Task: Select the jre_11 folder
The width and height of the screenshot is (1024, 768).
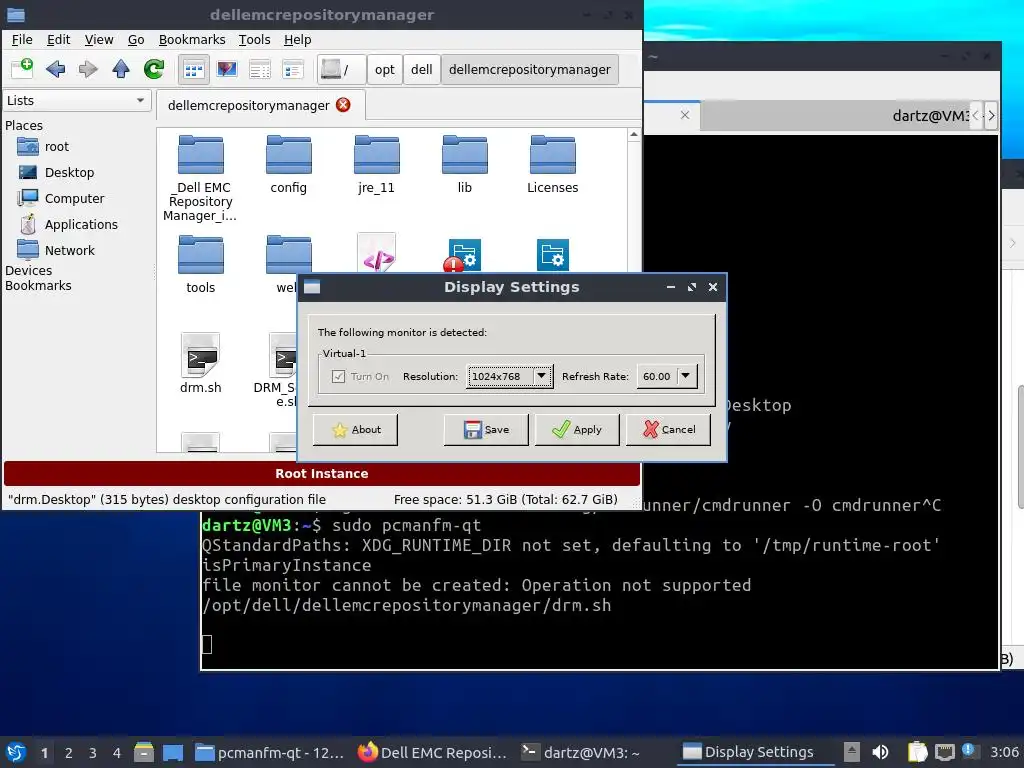Action: coord(376,165)
